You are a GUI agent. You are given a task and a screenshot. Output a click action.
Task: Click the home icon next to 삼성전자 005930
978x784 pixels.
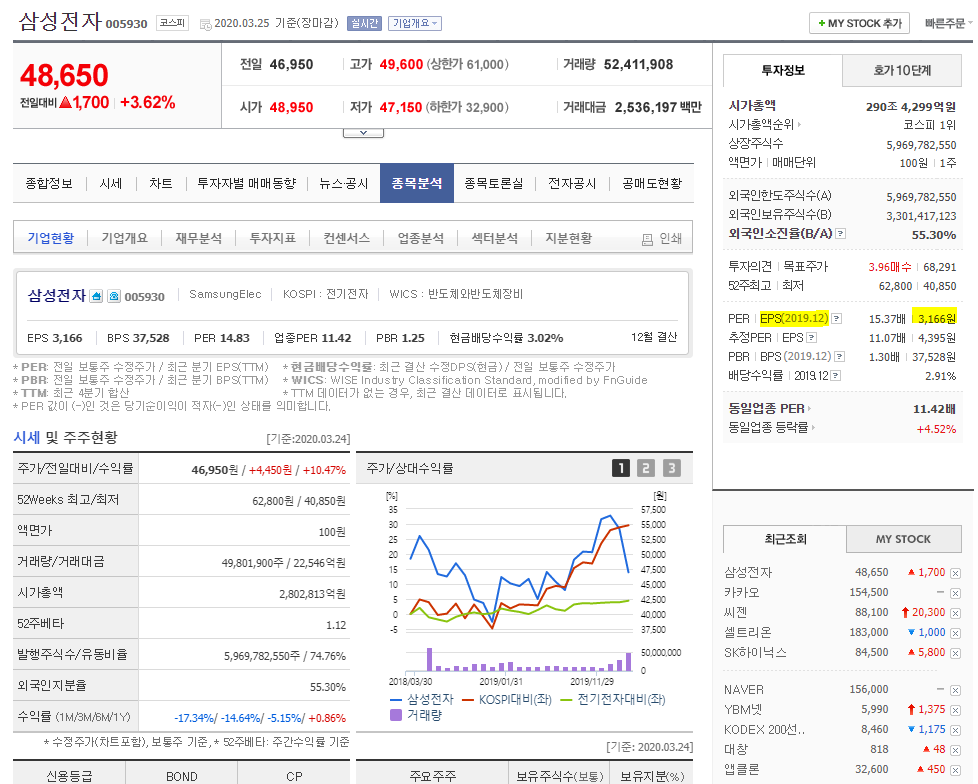(x=96, y=296)
